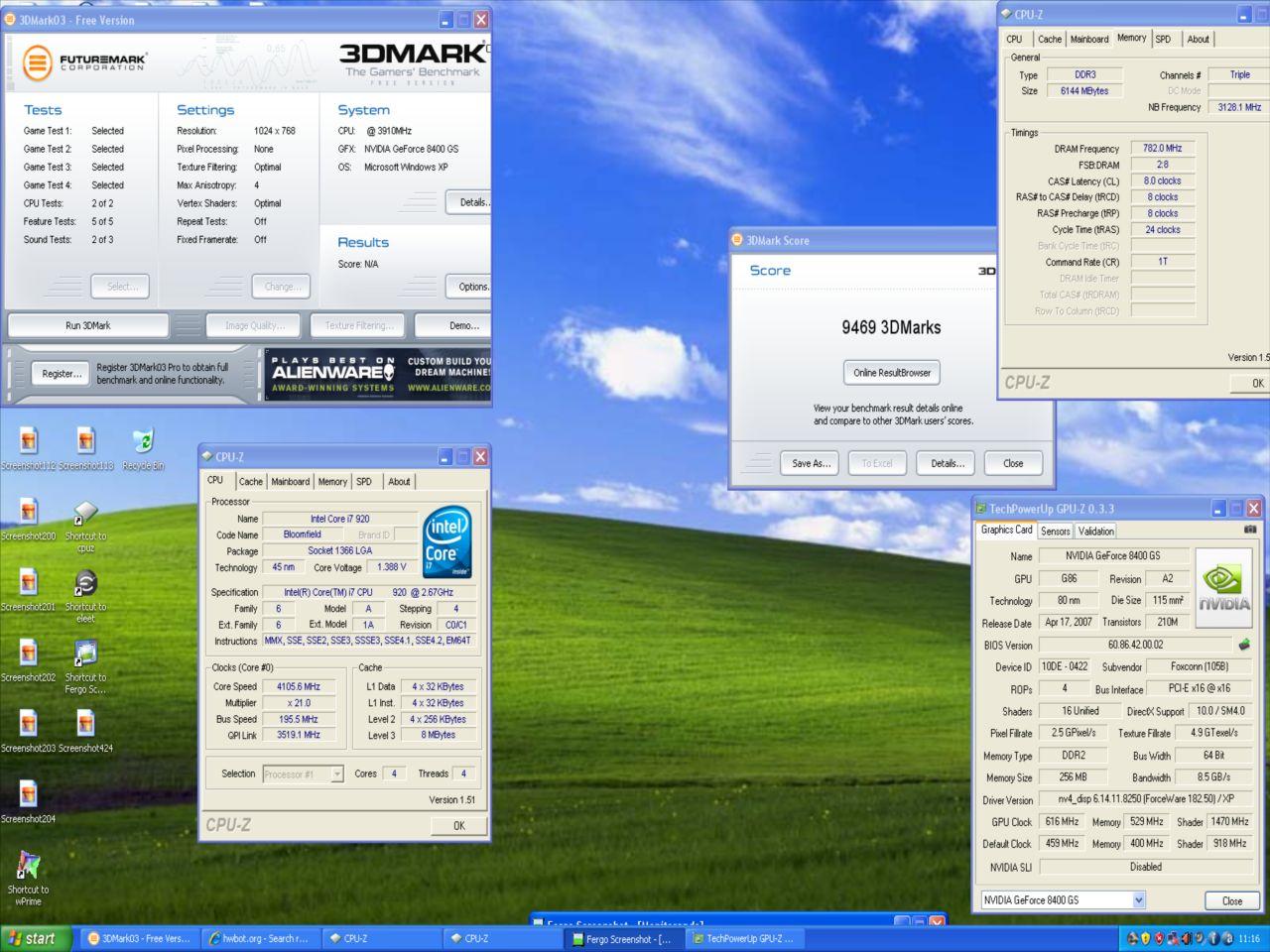The width and height of the screenshot is (1270, 952).
Task: Click the Details... button under System
Action: coord(468,202)
